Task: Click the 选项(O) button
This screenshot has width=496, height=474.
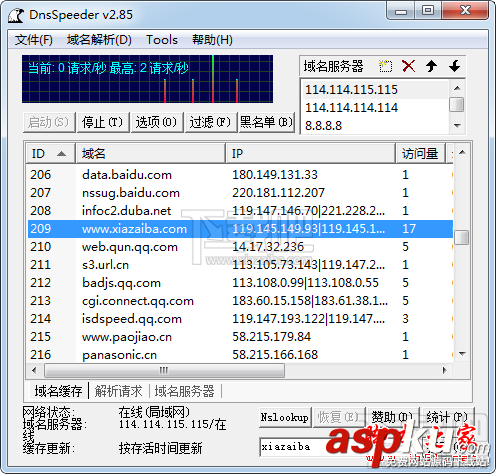Action: pyautogui.click(x=157, y=122)
